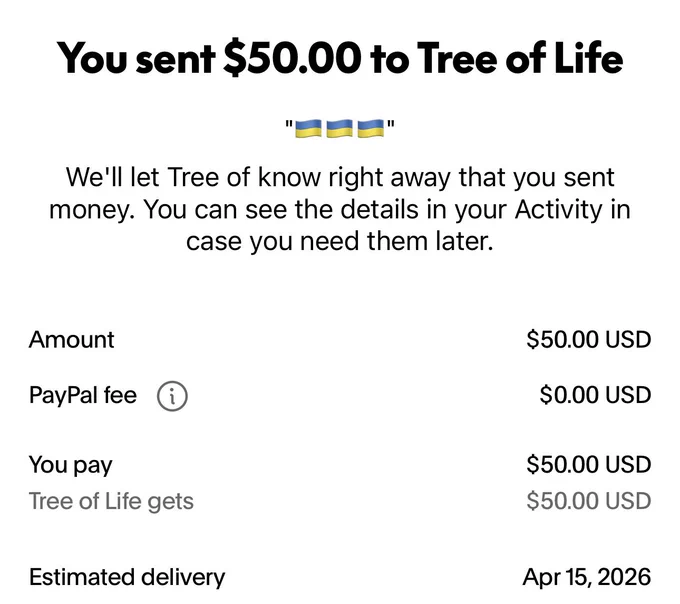
Task: Click the middle Ukraine flag emoji
Action: [340, 128]
